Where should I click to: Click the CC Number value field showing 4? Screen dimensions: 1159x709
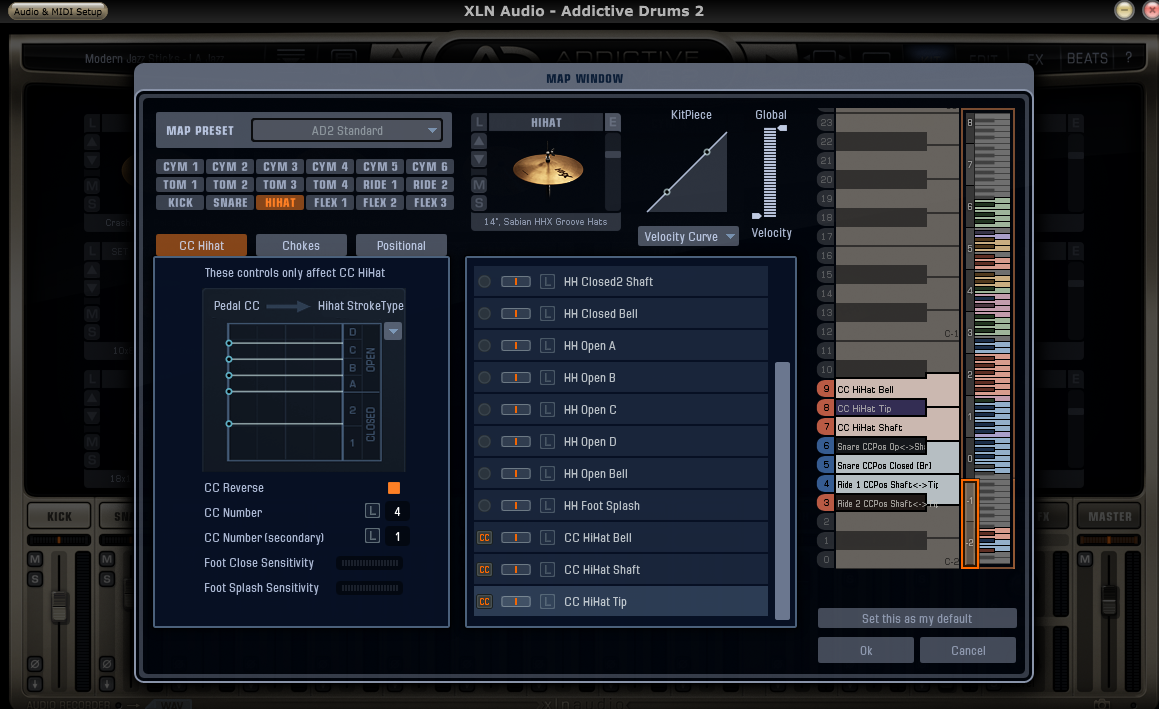coord(397,512)
